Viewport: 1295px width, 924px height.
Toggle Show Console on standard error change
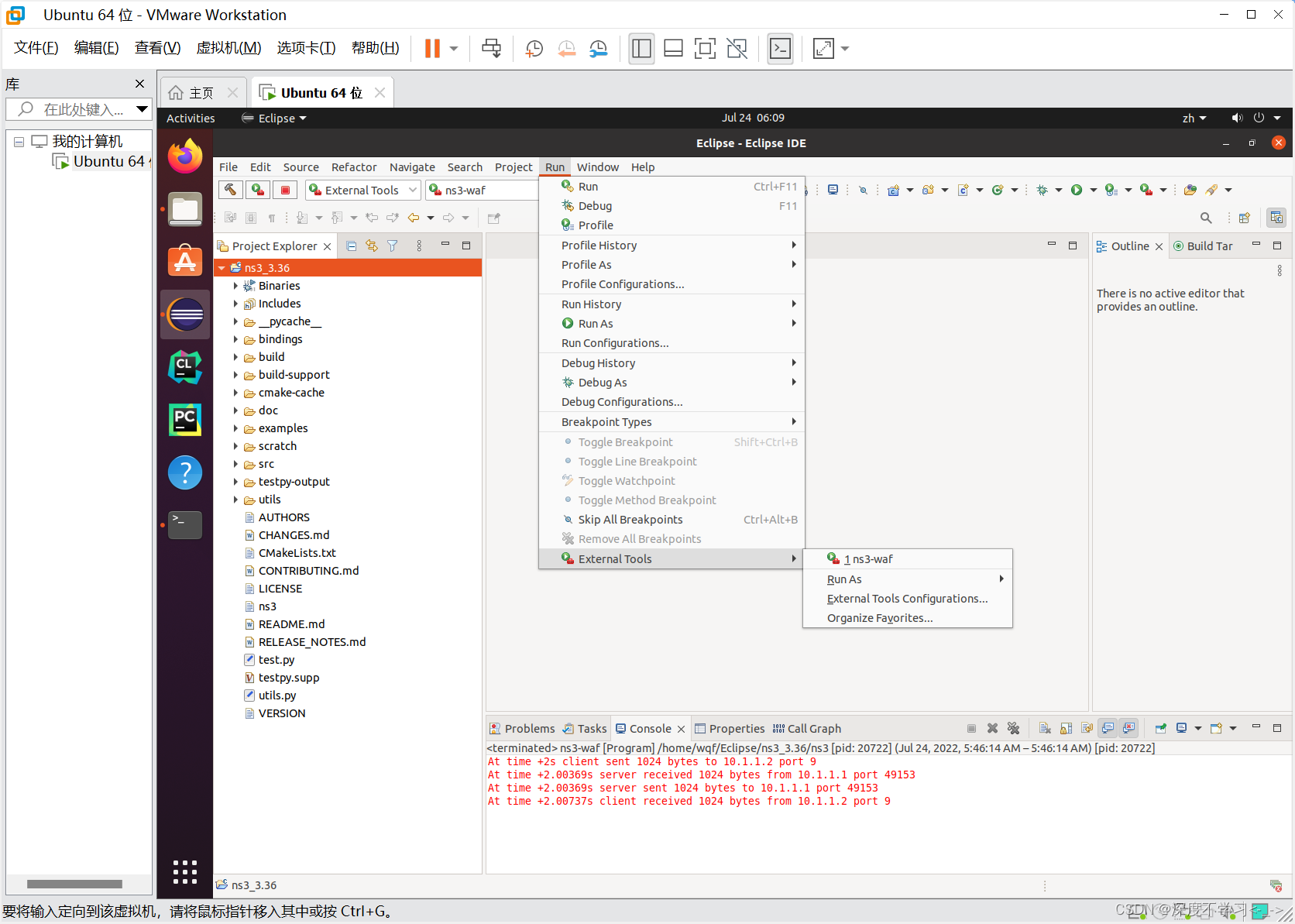pyautogui.click(x=1129, y=728)
